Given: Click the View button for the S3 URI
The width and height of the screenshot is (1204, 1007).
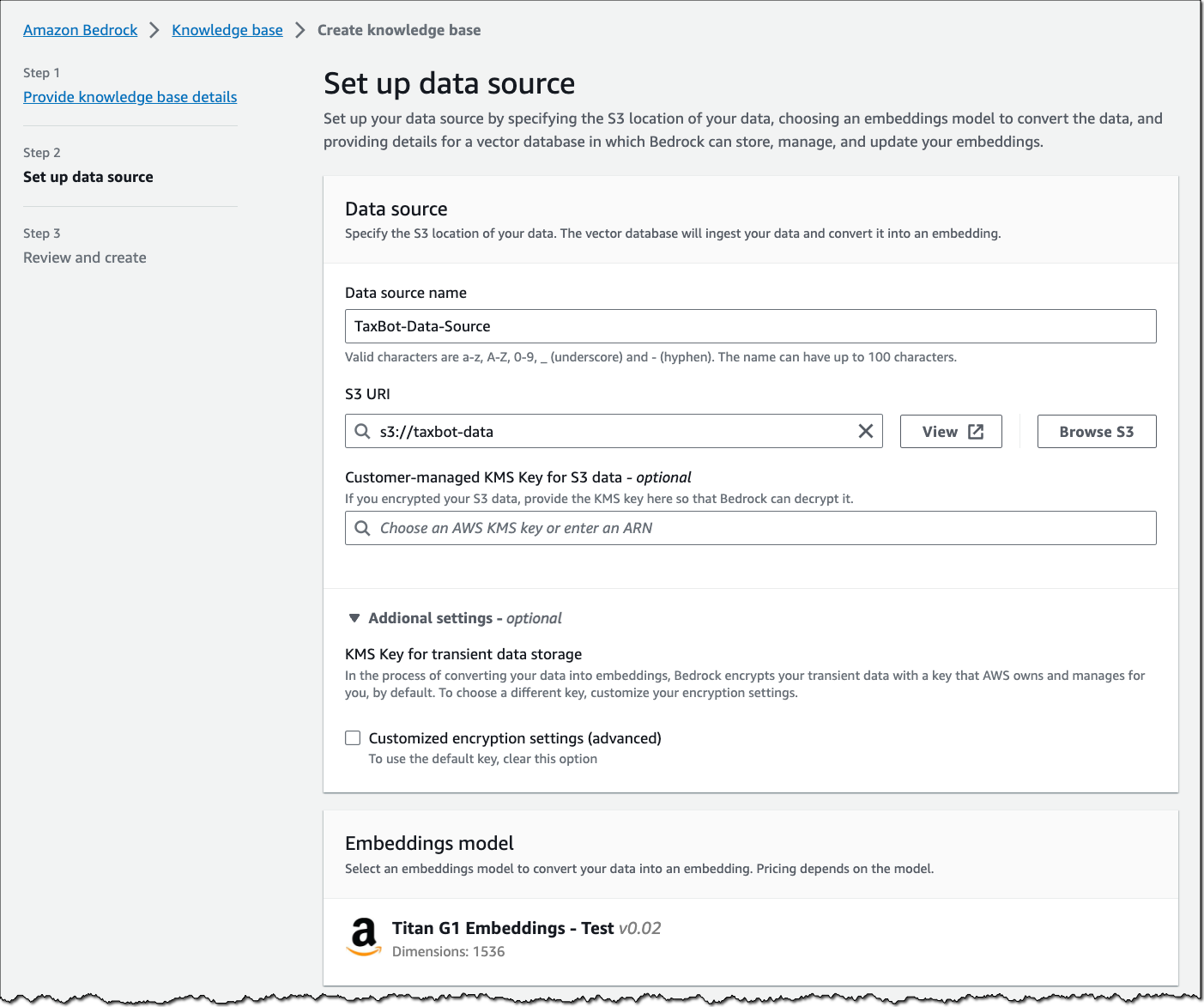Looking at the screenshot, I should [x=951, y=431].
